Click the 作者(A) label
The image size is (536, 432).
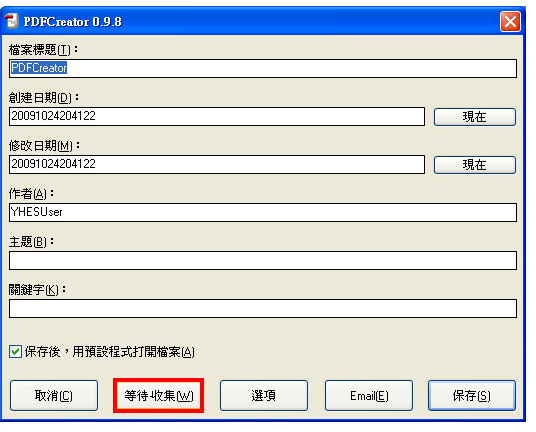click(x=31, y=194)
